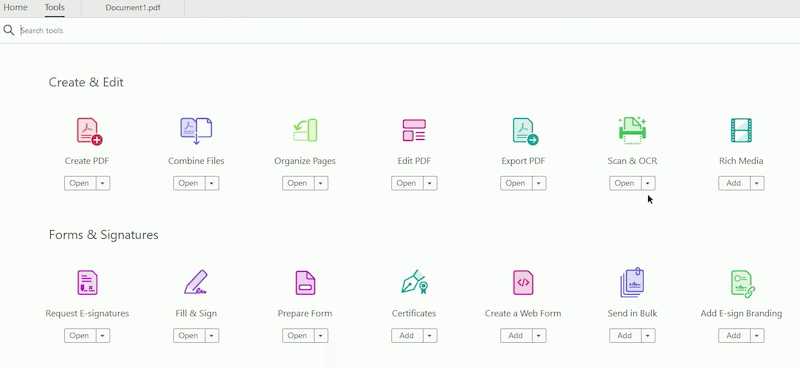Click Open under Request E-signatures
The width and height of the screenshot is (800, 368).
coord(80,336)
